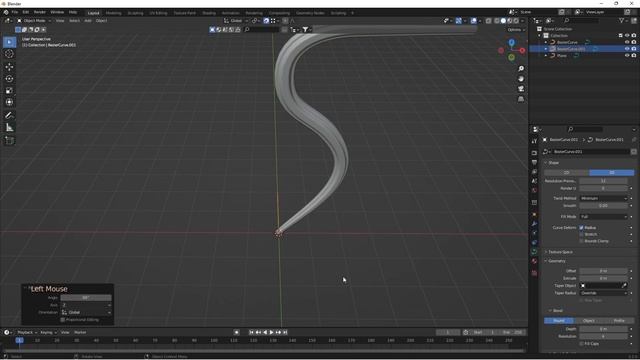Collapse the Geometry panel
Image resolution: width=640 pixels, height=360 pixels.
(x=556, y=261)
